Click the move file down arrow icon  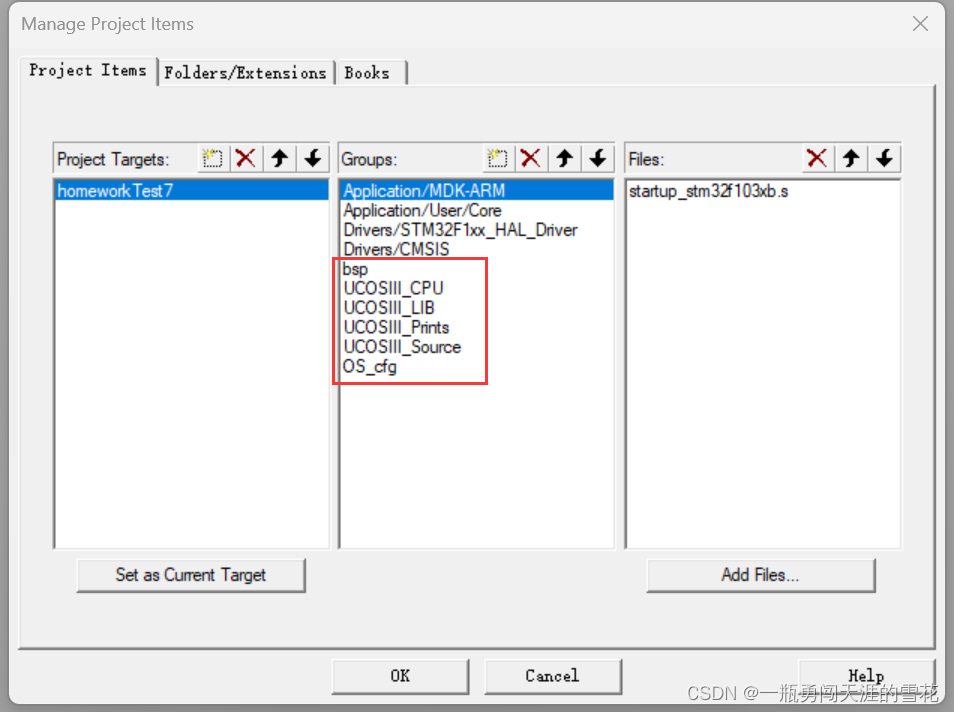(x=882, y=158)
